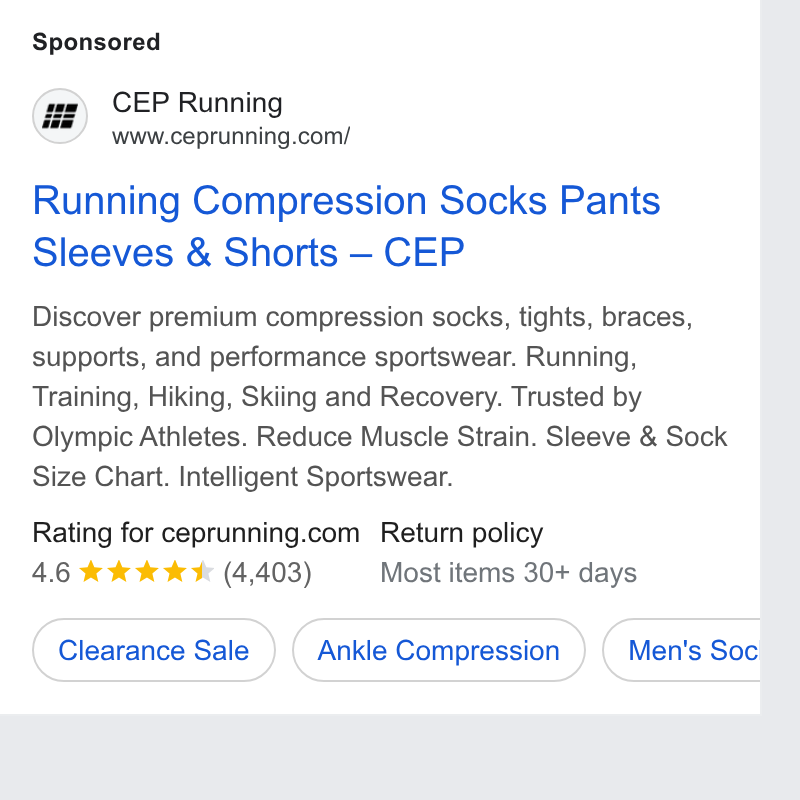
Task: Click the half-filled fifth rating star
Action: pos(203,571)
